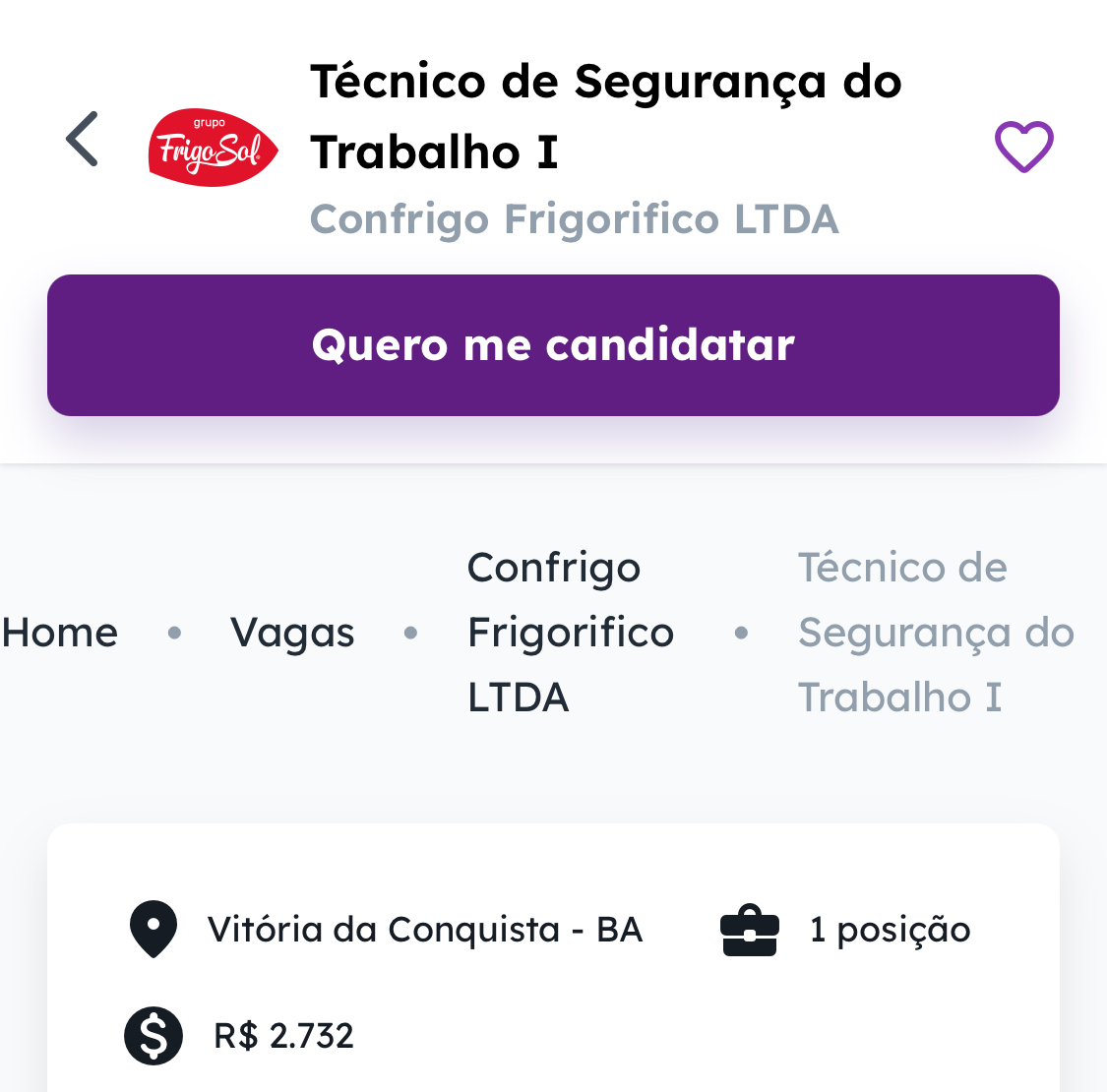The height and width of the screenshot is (1092, 1107).
Task: Click the dollar sign salary icon
Action: tap(154, 1036)
